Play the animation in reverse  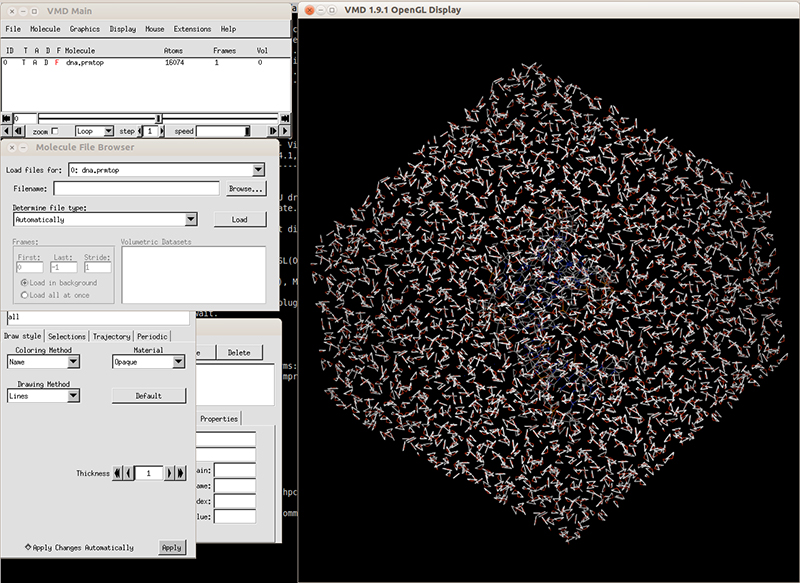point(6,131)
